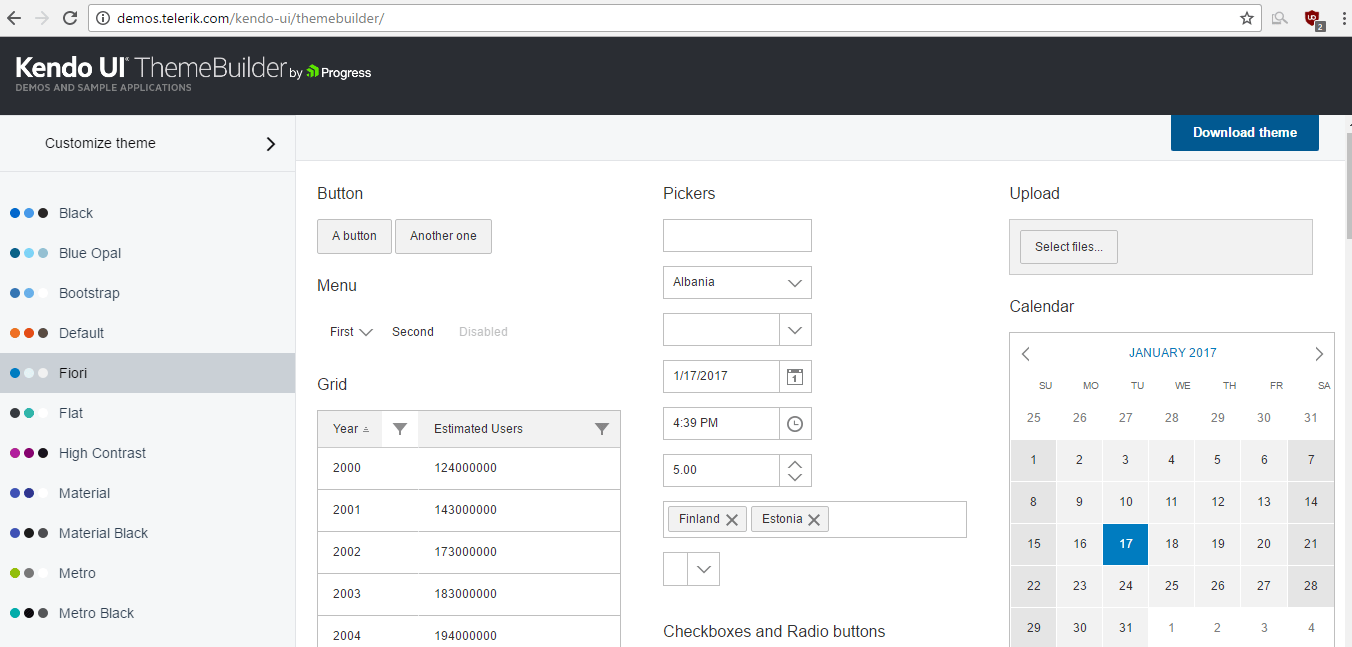Click the Estimated Users filter icon
1352x647 pixels.
[x=602, y=429]
